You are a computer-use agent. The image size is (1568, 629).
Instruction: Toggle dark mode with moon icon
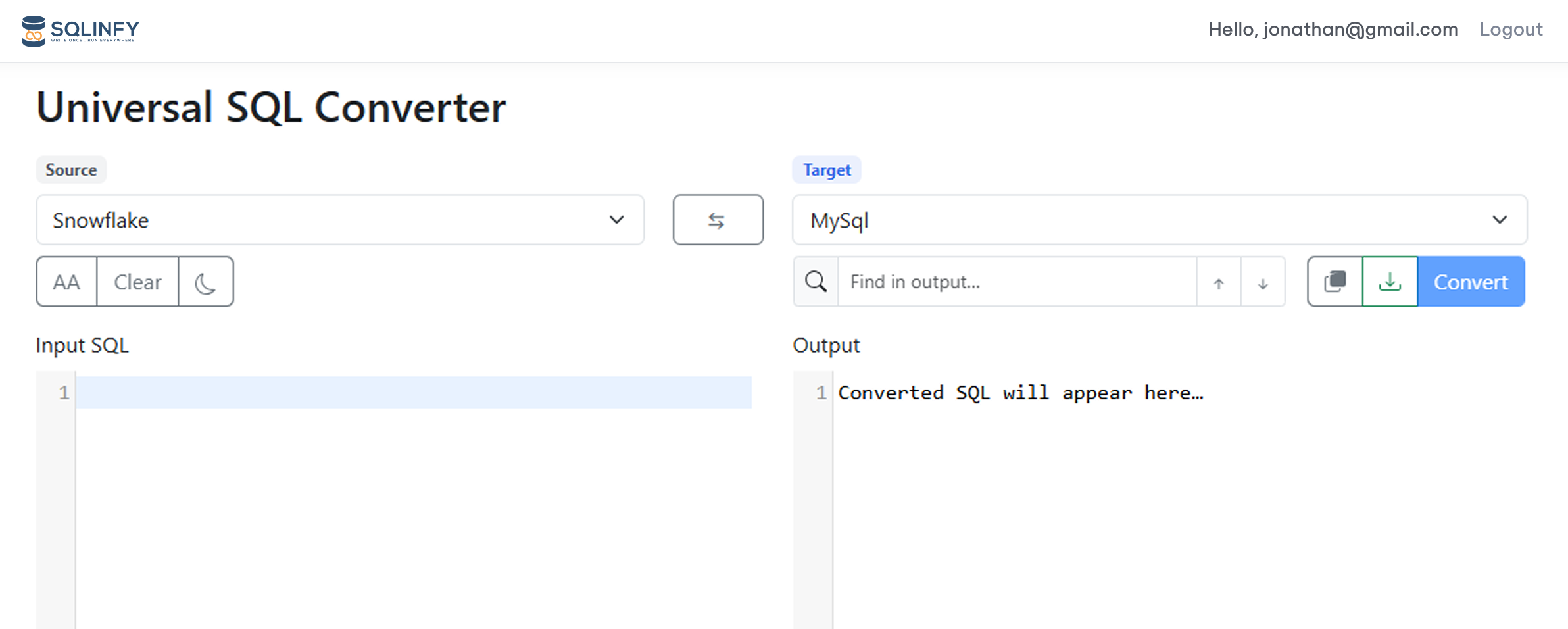click(205, 282)
